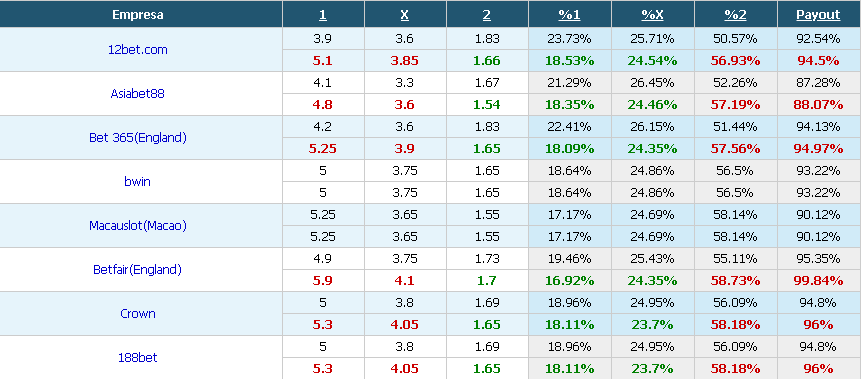Sort by the Payout column header
The image size is (862, 379).
pos(819,15)
